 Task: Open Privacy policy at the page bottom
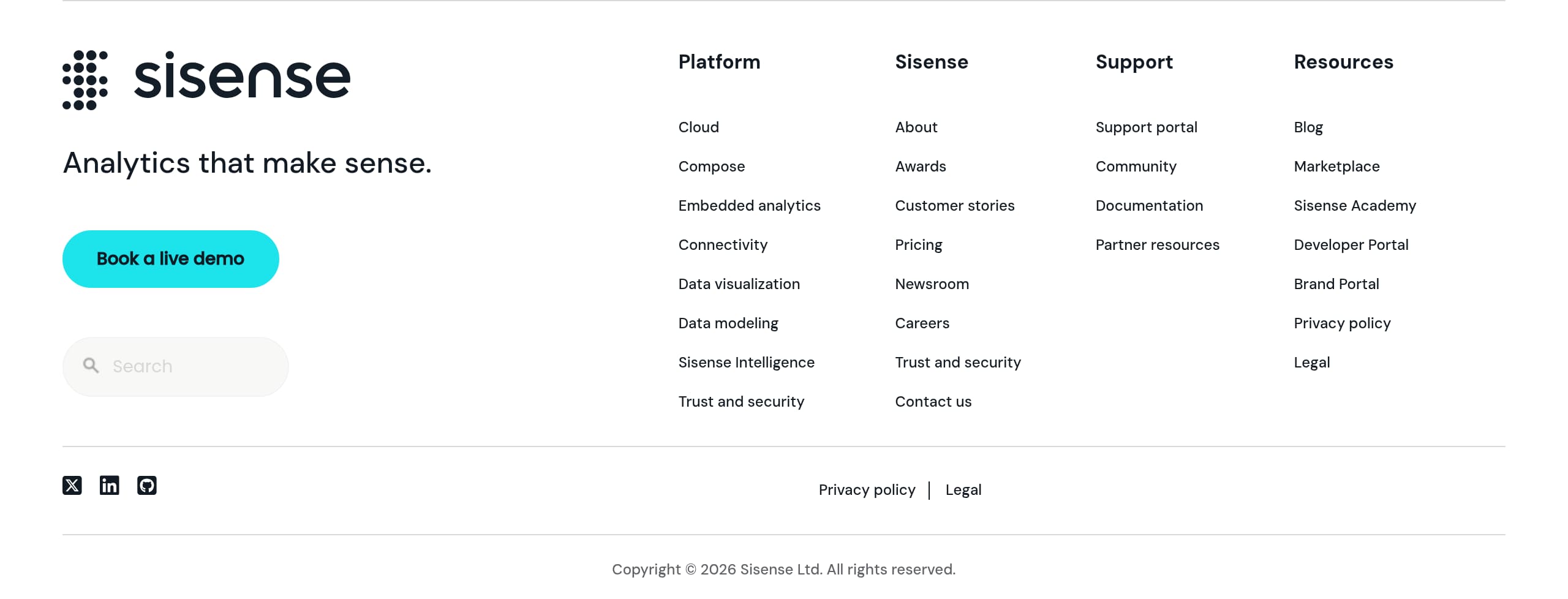tap(867, 489)
